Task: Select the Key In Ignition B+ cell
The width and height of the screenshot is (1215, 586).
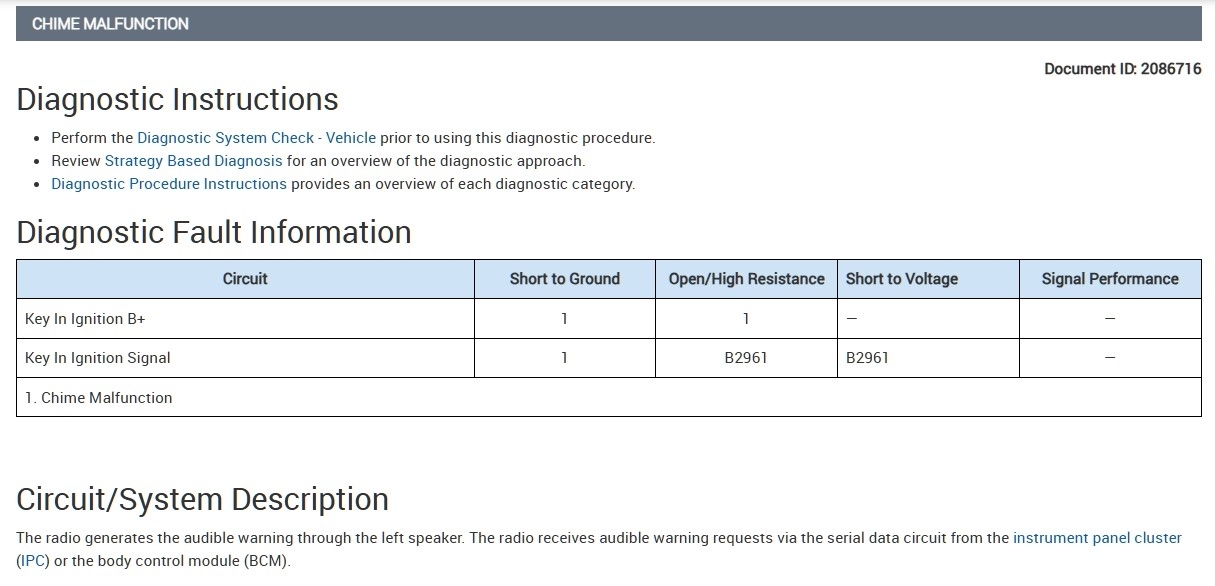Action: (x=245, y=319)
